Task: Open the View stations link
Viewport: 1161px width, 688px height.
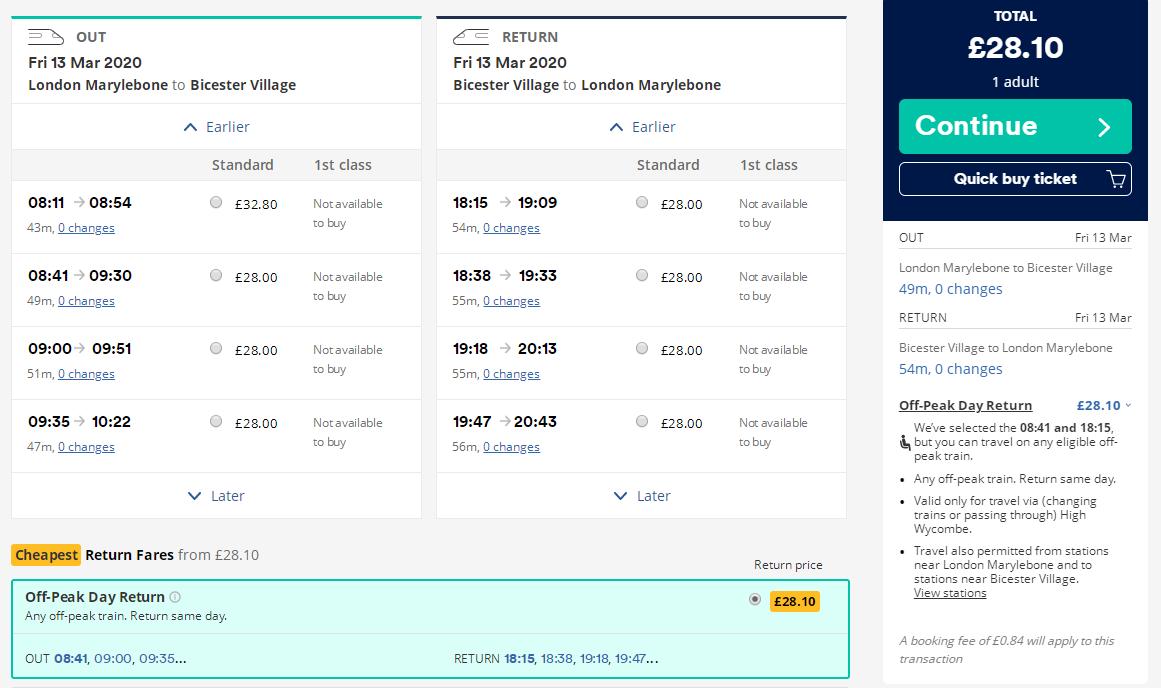Action: [x=950, y=593]
